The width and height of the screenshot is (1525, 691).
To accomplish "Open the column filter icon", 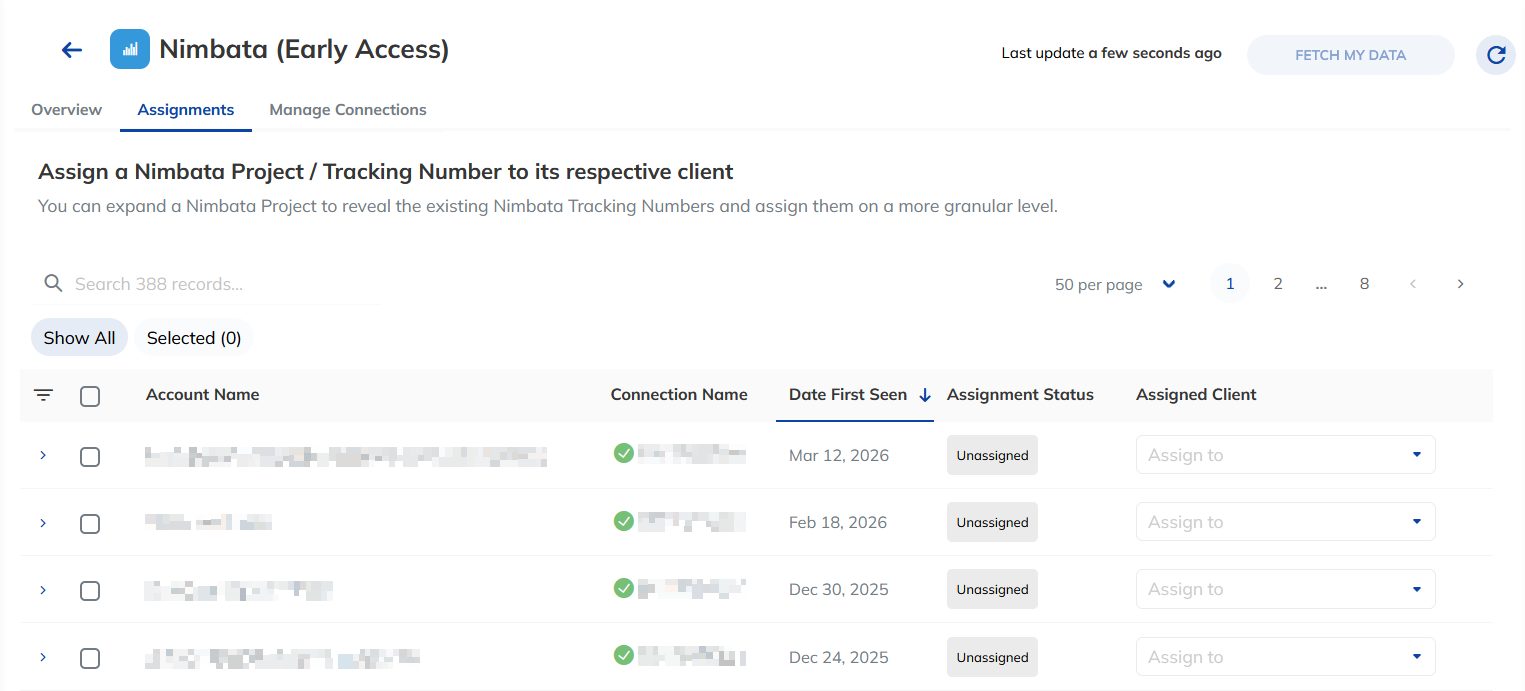I will click(44, 395).
